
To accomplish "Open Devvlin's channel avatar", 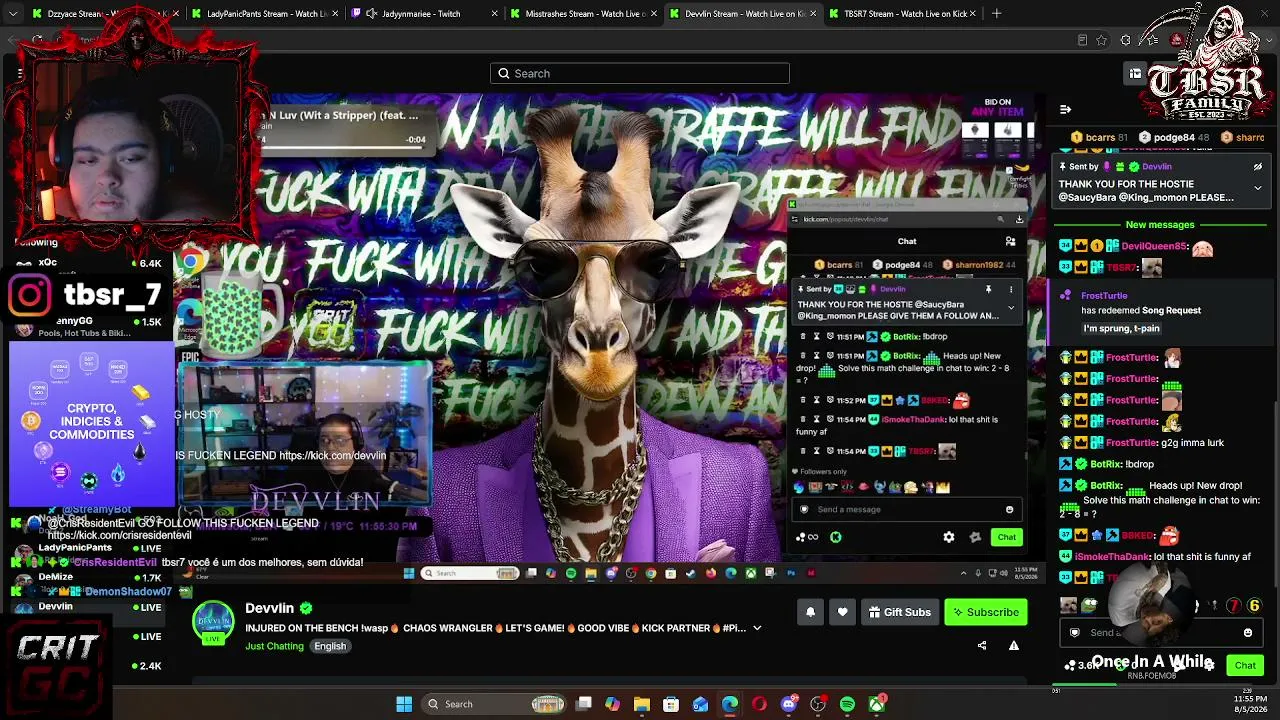I will [214, 622].
